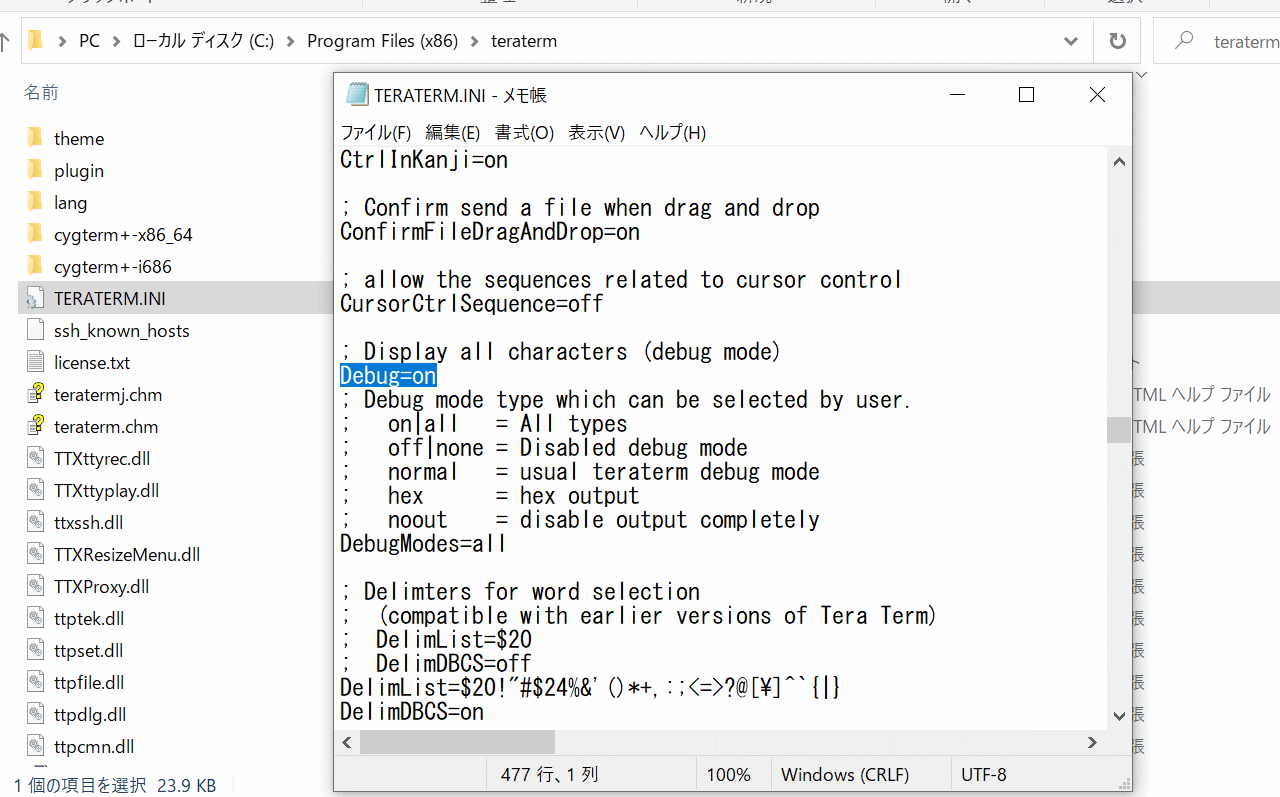The width and height of the screenshot is (1280, 797).
Task: Open the 編集(E) menu in Notepad
Action: [453, 132]
